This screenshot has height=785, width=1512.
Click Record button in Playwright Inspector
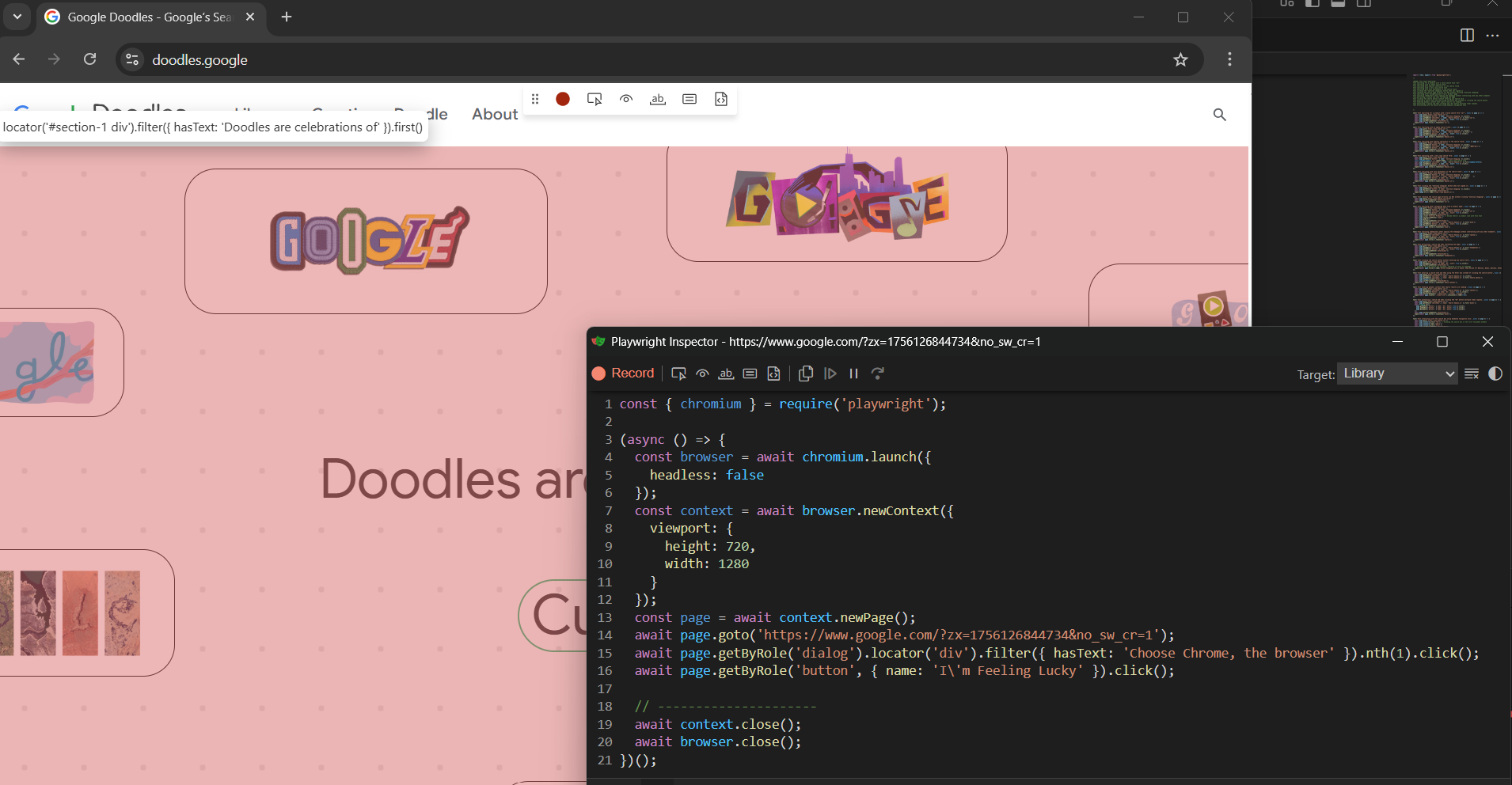click(x=623, y=374)
